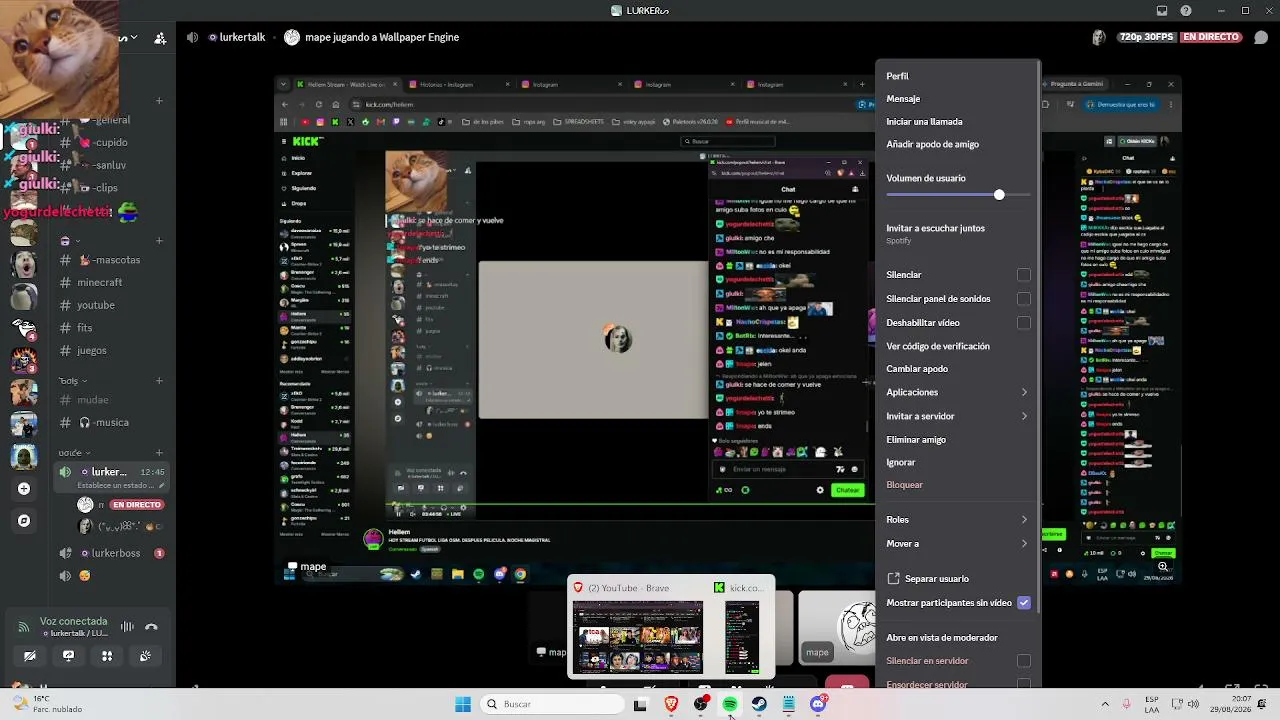Image resolution: width=1280 pixels, height=720 pixels.
Task: Check the Deshabilitar vídeo checkbox
Action: click(x=1023, y=323)
